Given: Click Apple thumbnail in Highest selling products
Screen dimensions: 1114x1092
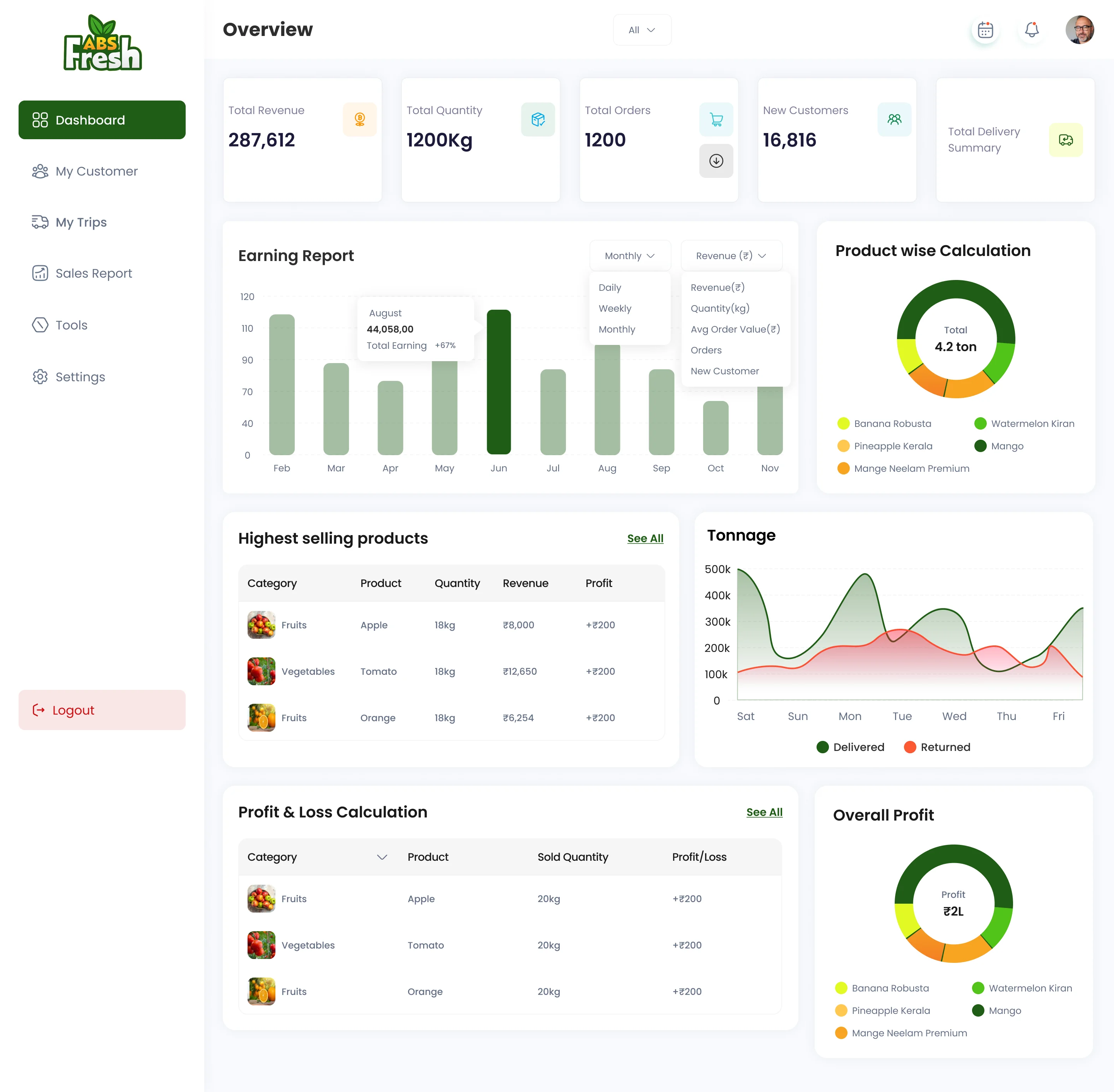Looking at the screenshot, I should 261,624.
